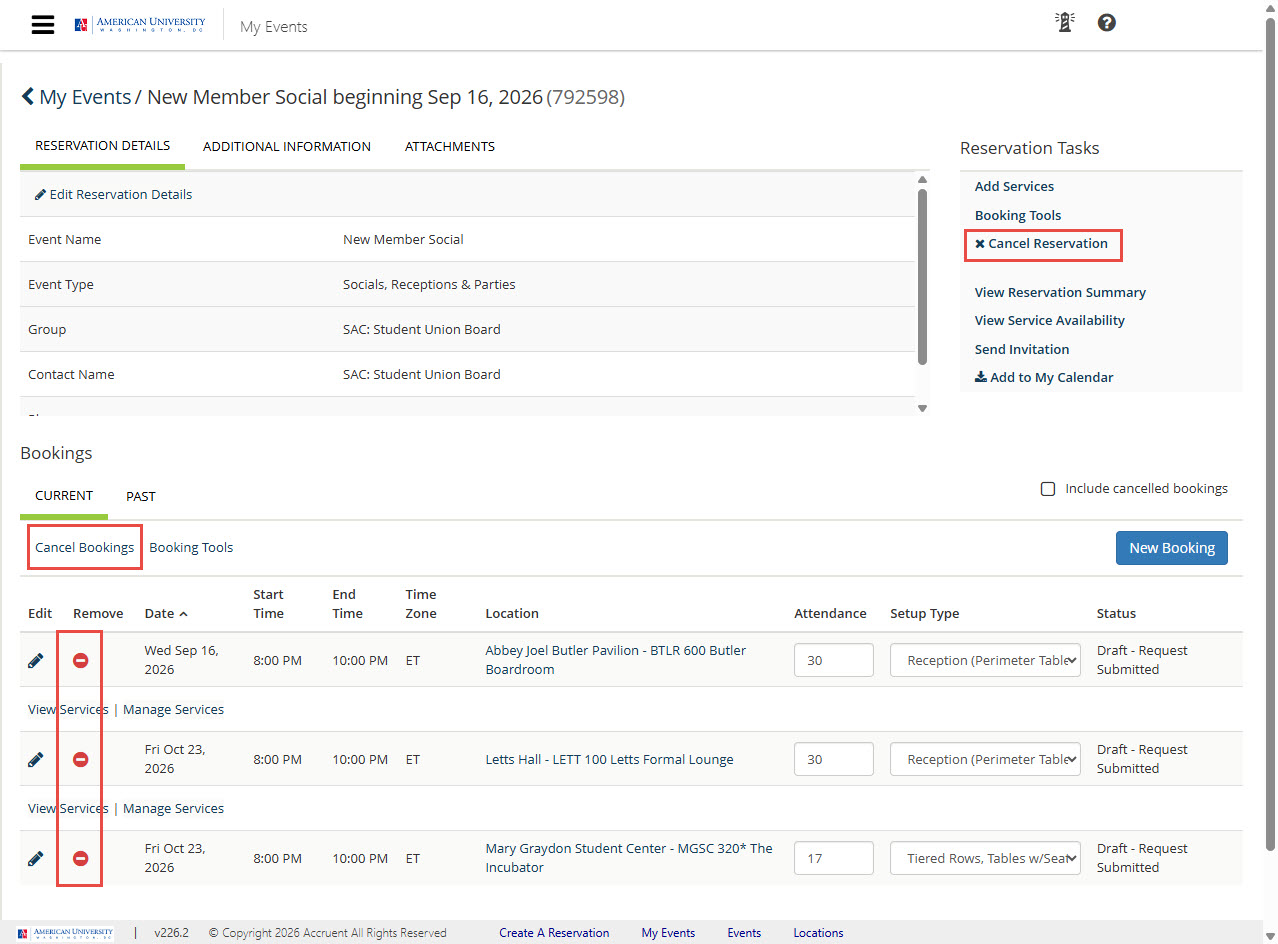Switch to Additional Information tab

pos(287,146)
